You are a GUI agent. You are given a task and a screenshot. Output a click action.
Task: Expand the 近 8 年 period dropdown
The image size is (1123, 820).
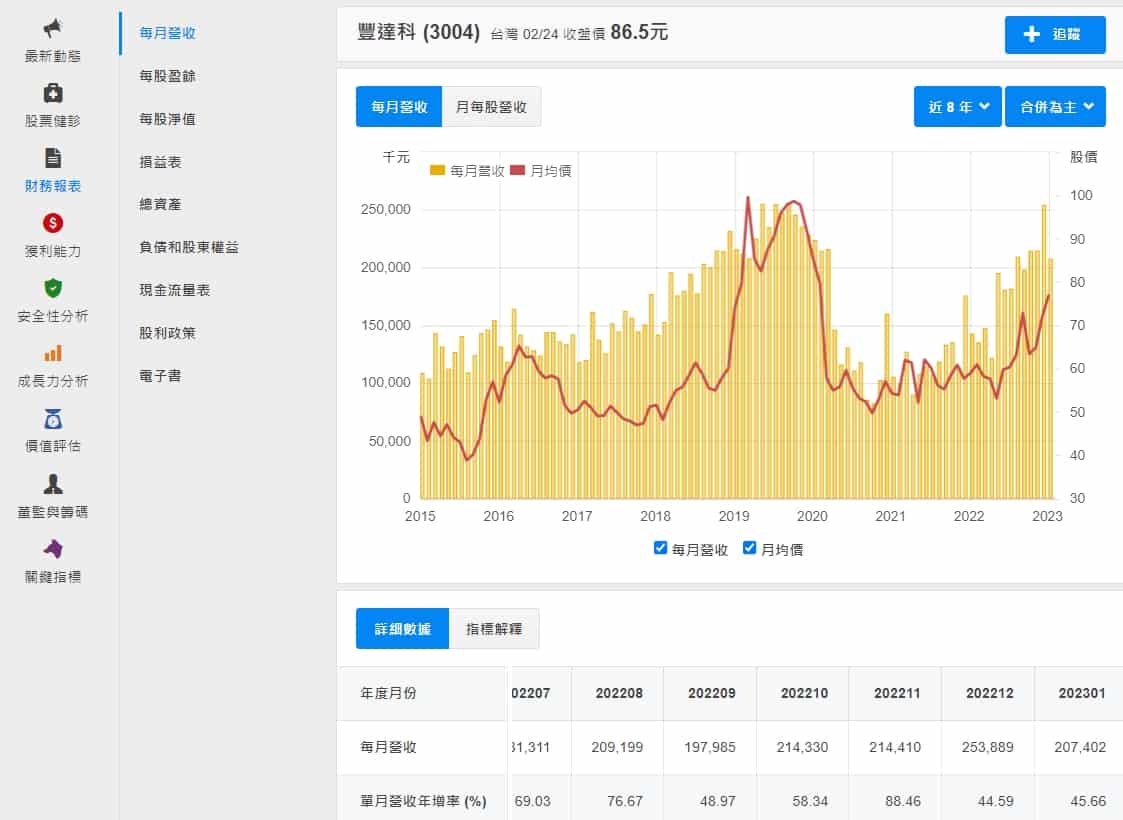pyautogui.click(x=958, y=107)
